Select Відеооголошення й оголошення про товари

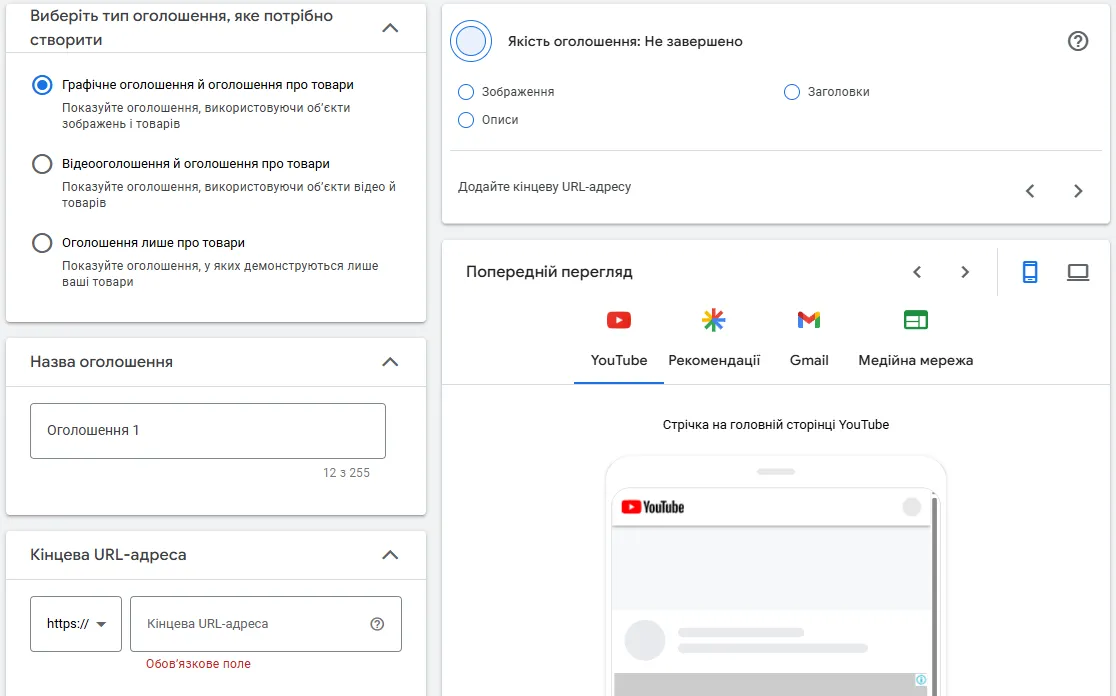pos(42,164)
